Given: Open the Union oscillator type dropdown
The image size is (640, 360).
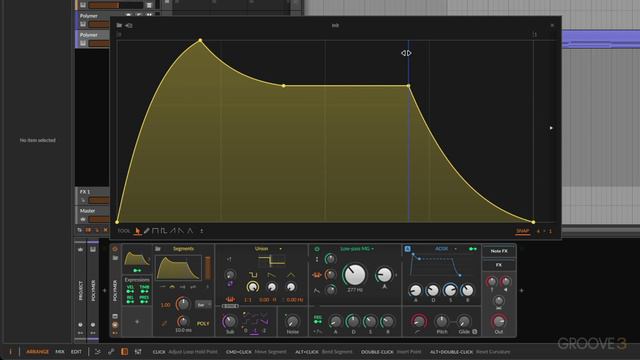Looking at the screenshot, I should point(268,249).
